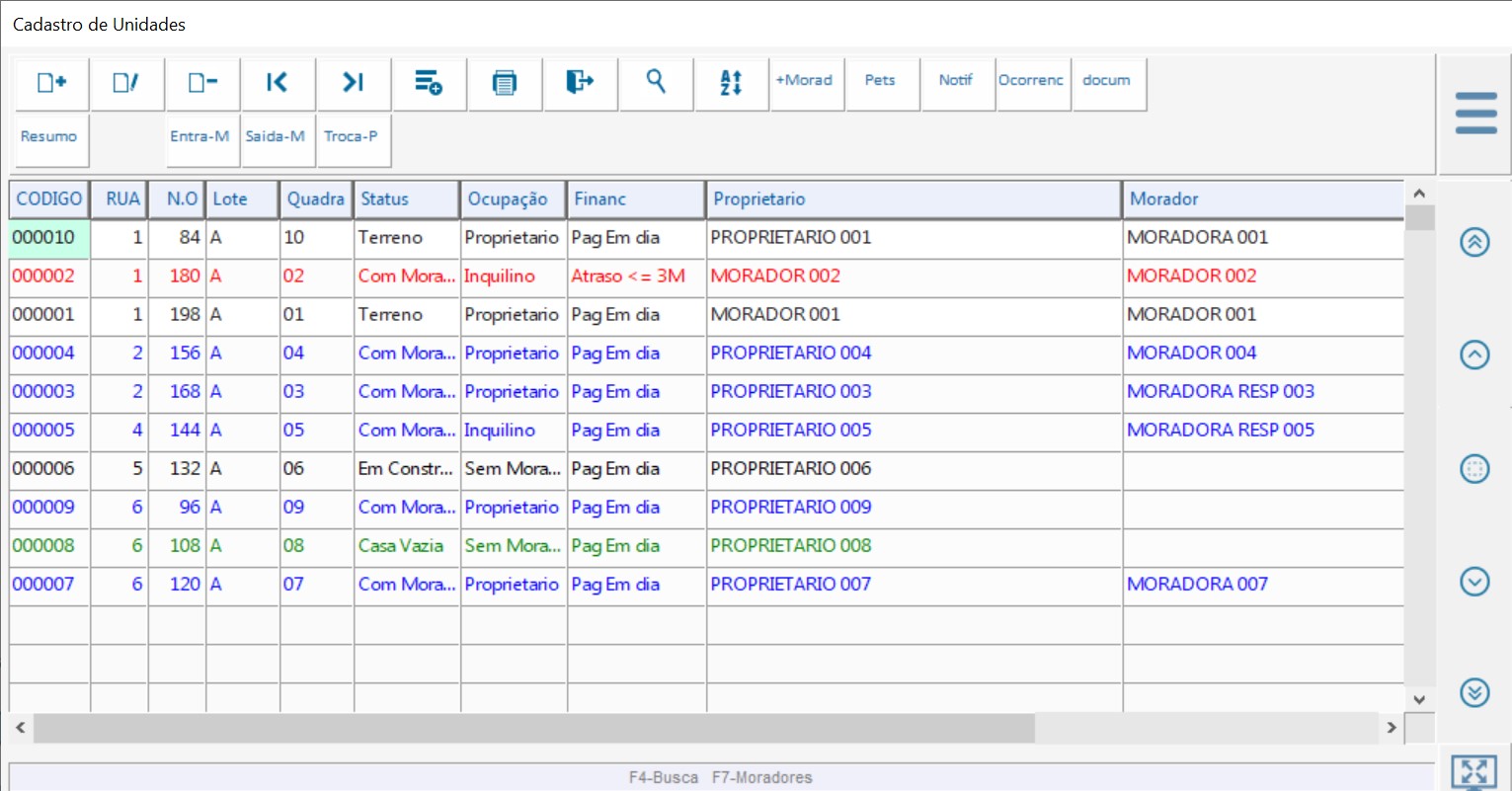Image resolution: width=1512 pixels, height=791 pixels.
Task: Open the hamburger menu on right
Action: tap(1475, 114)
